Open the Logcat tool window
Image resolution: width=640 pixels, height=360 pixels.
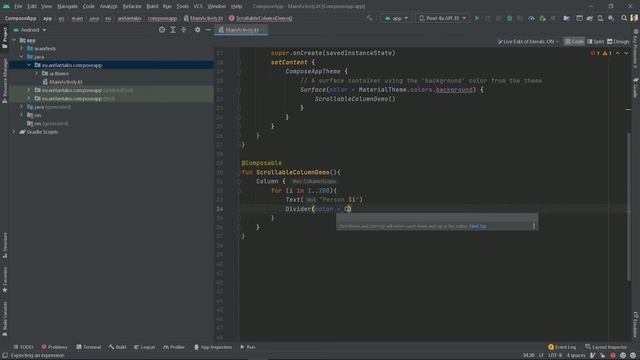(x=144, y=347)
